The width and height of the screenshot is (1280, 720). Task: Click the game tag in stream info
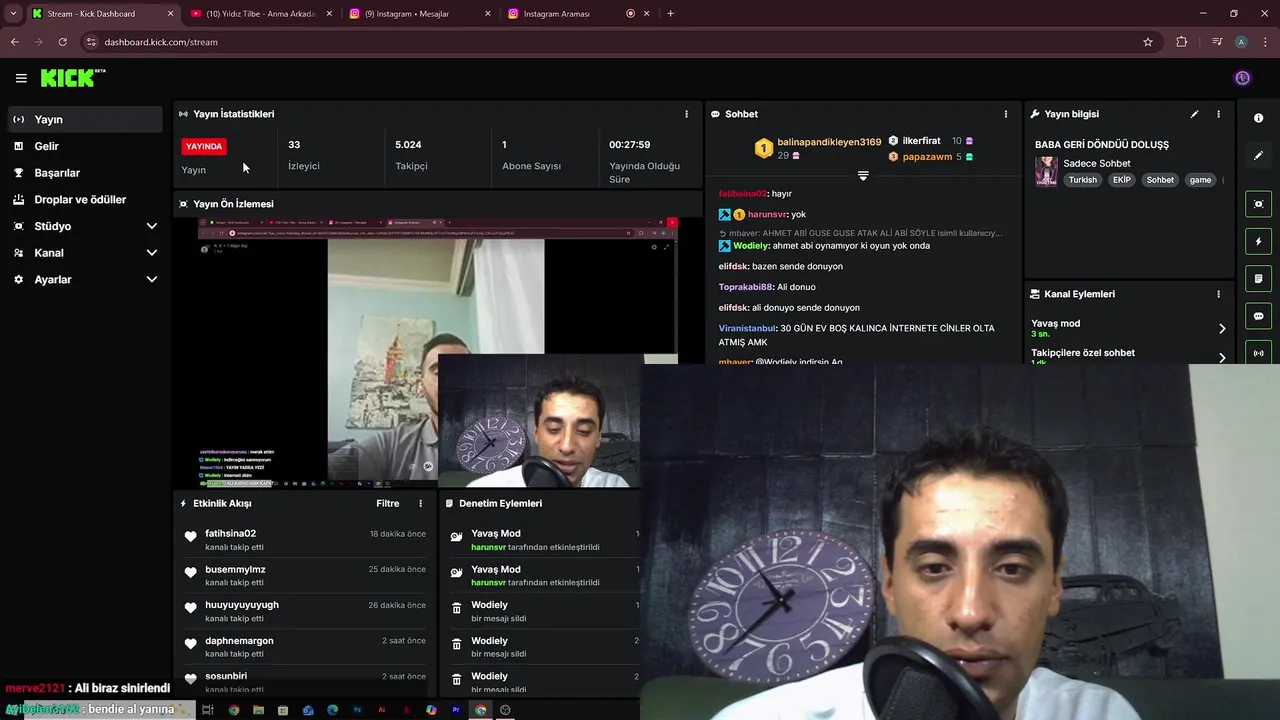[1200, 180]
